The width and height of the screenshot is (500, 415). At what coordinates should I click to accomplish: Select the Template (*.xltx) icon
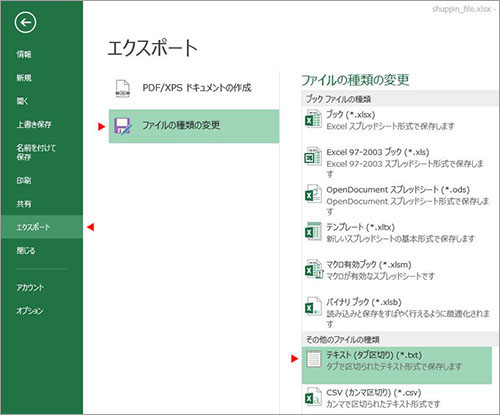click(x=313, y=232)
